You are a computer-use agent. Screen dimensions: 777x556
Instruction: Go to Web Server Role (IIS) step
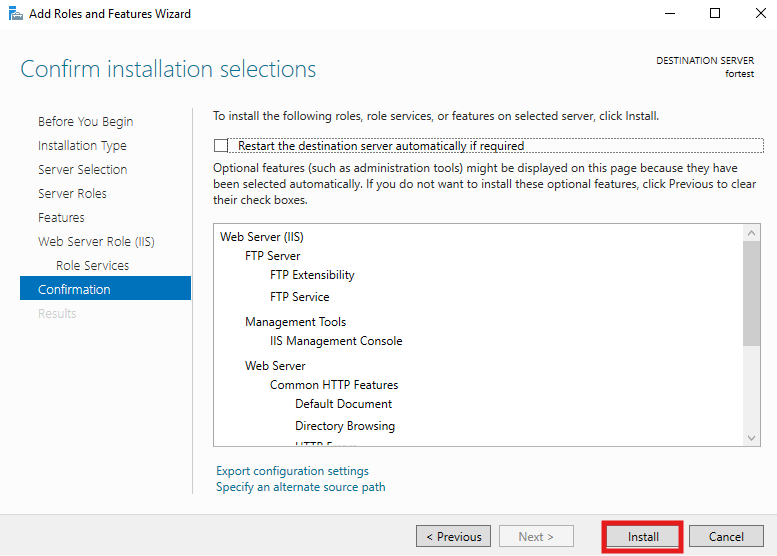[96, 241]
